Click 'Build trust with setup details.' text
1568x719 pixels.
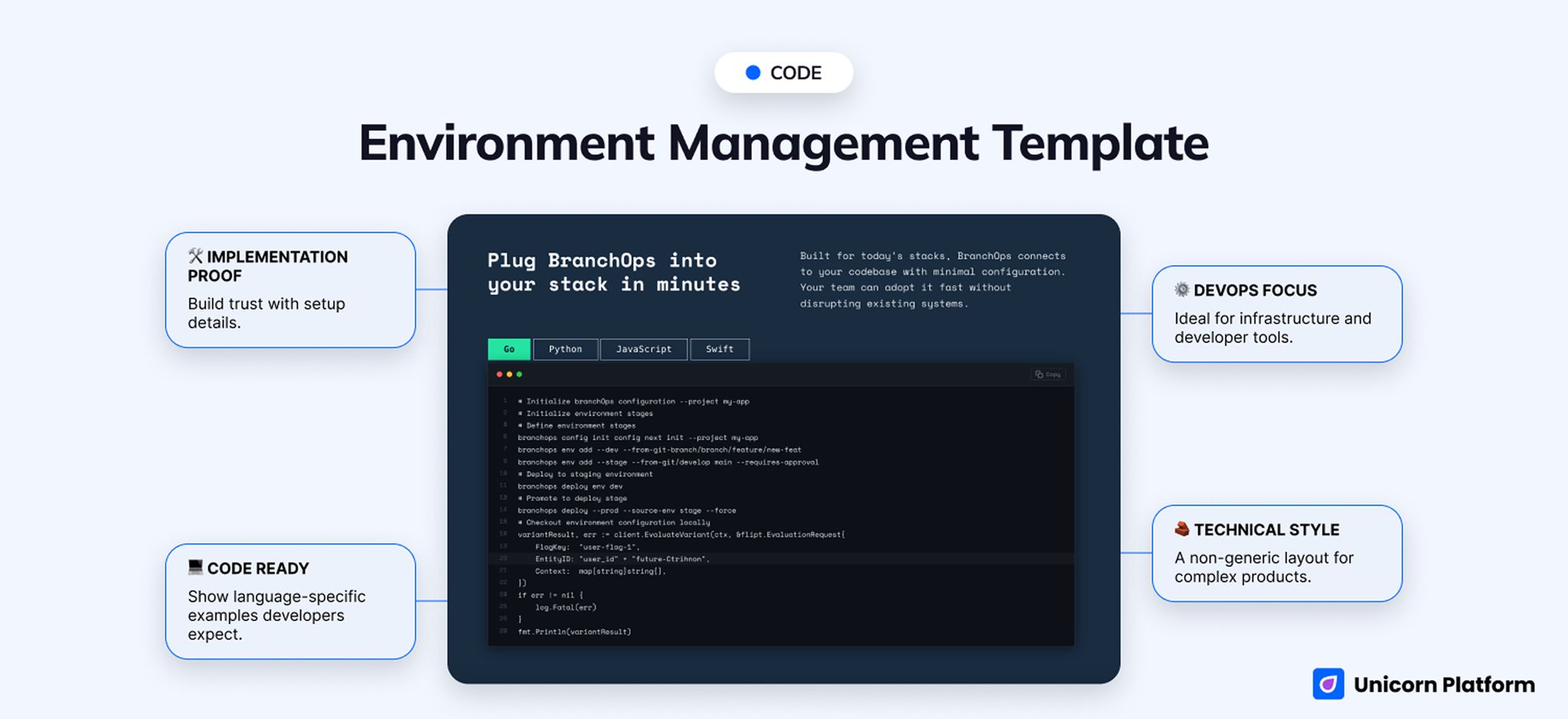click(266, 313)
